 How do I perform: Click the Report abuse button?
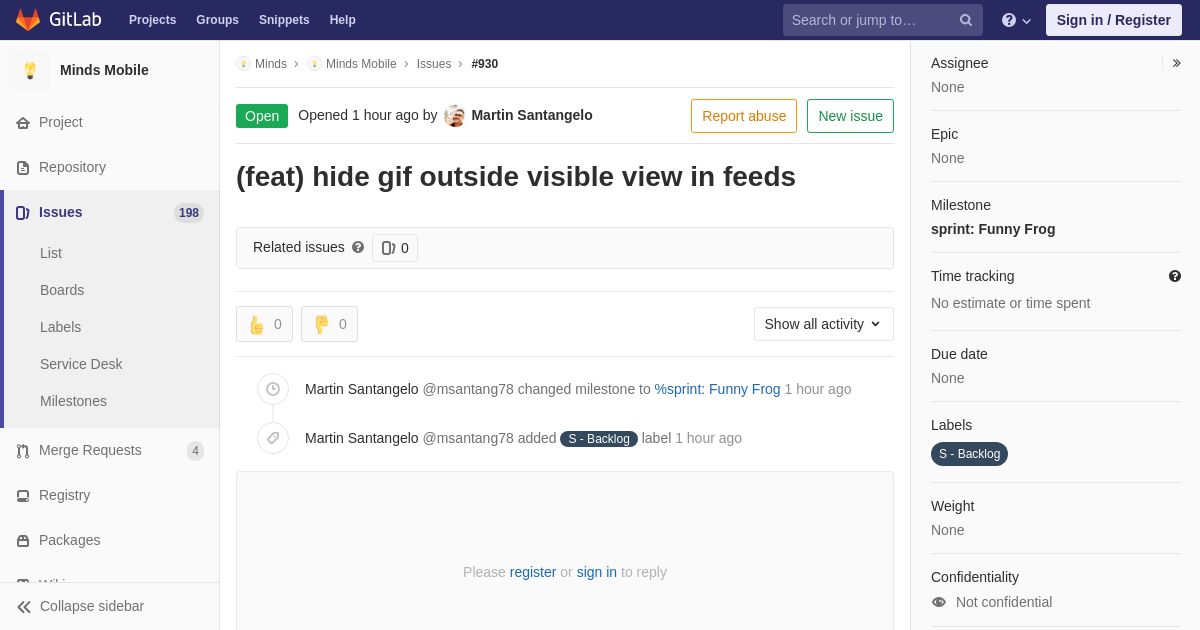(x=744, y=116)
